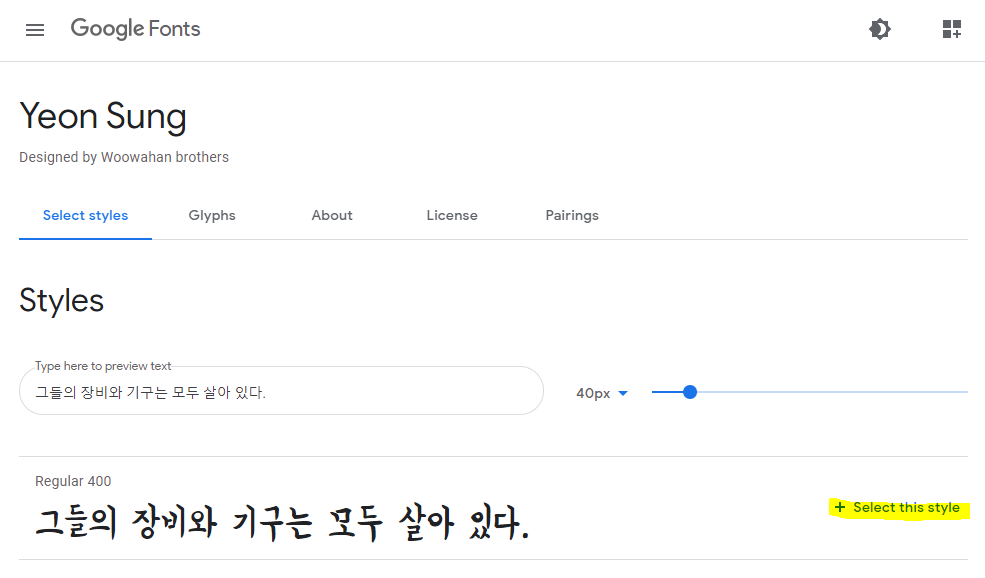
Task: Open the License tab
Action: 452,215
